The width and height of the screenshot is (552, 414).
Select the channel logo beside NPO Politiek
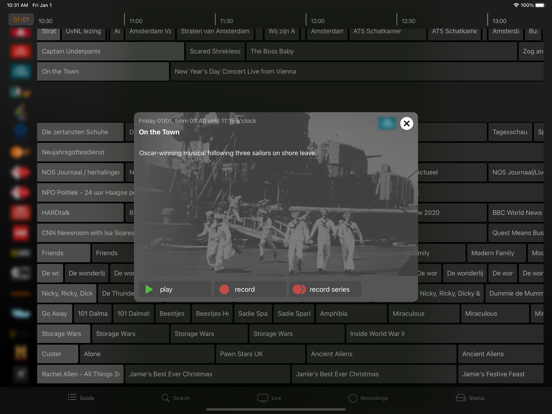(x=20, y=193)
